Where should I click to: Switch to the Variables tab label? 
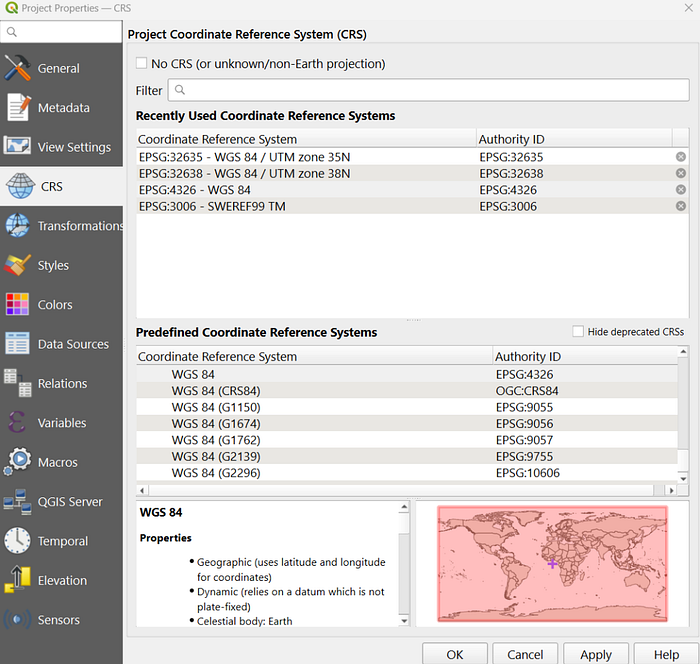click(62, 423)
